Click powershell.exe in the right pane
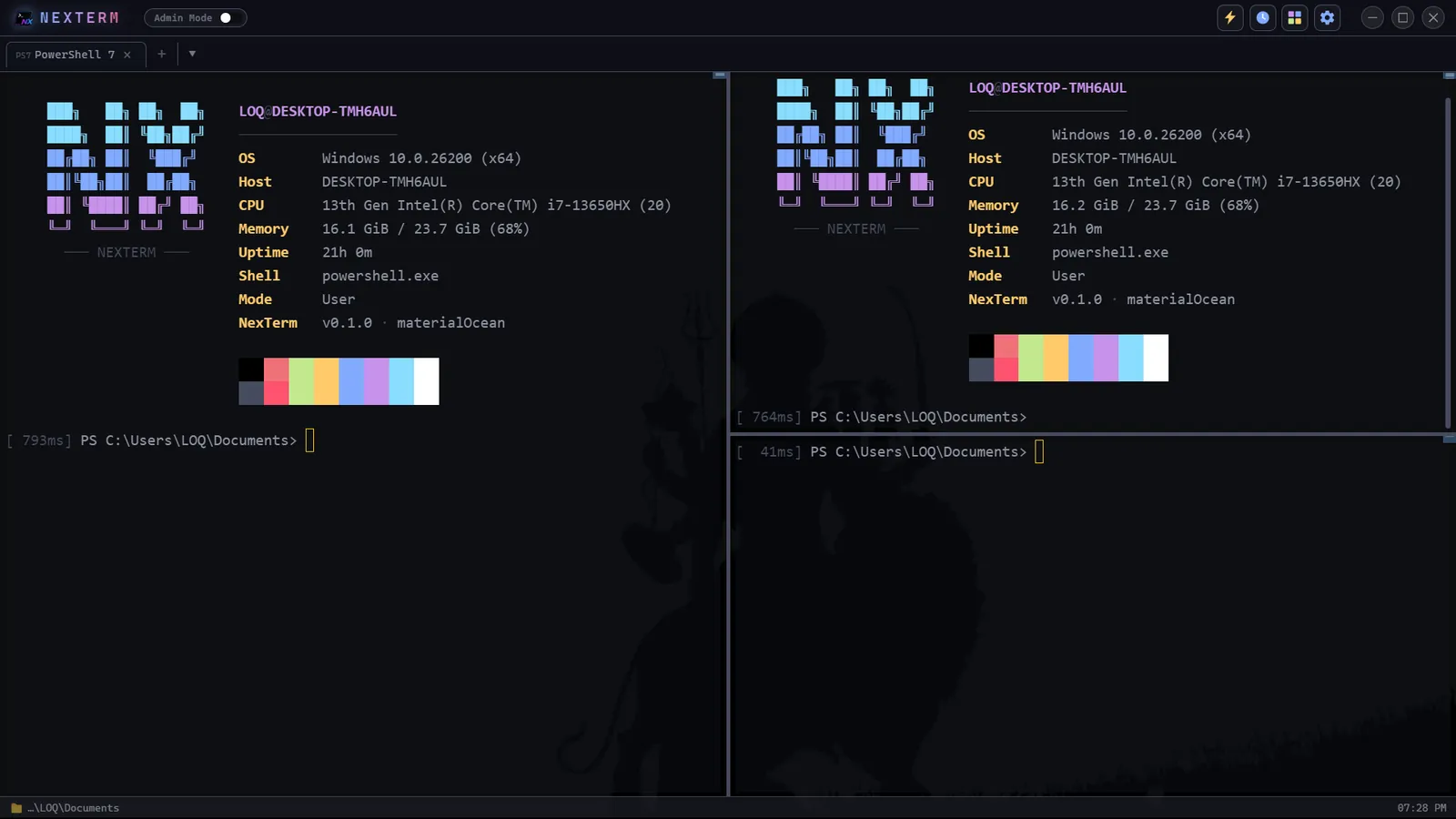 click(1110, 252)
